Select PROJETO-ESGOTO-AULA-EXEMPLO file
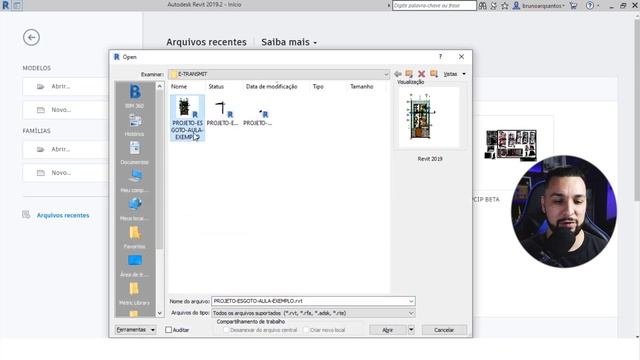This screenshot has height=360, width=640. 187,118
